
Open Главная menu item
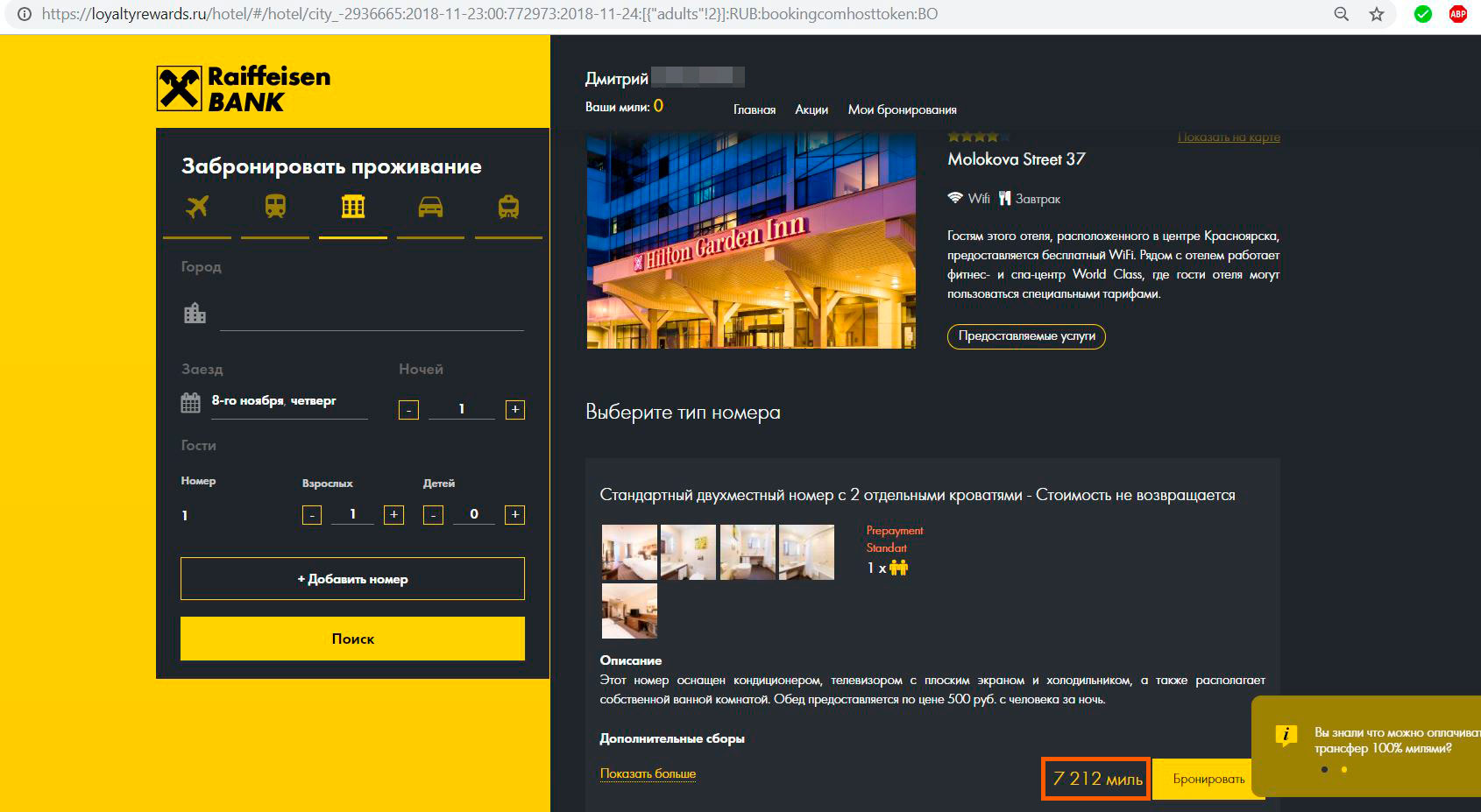755,109
